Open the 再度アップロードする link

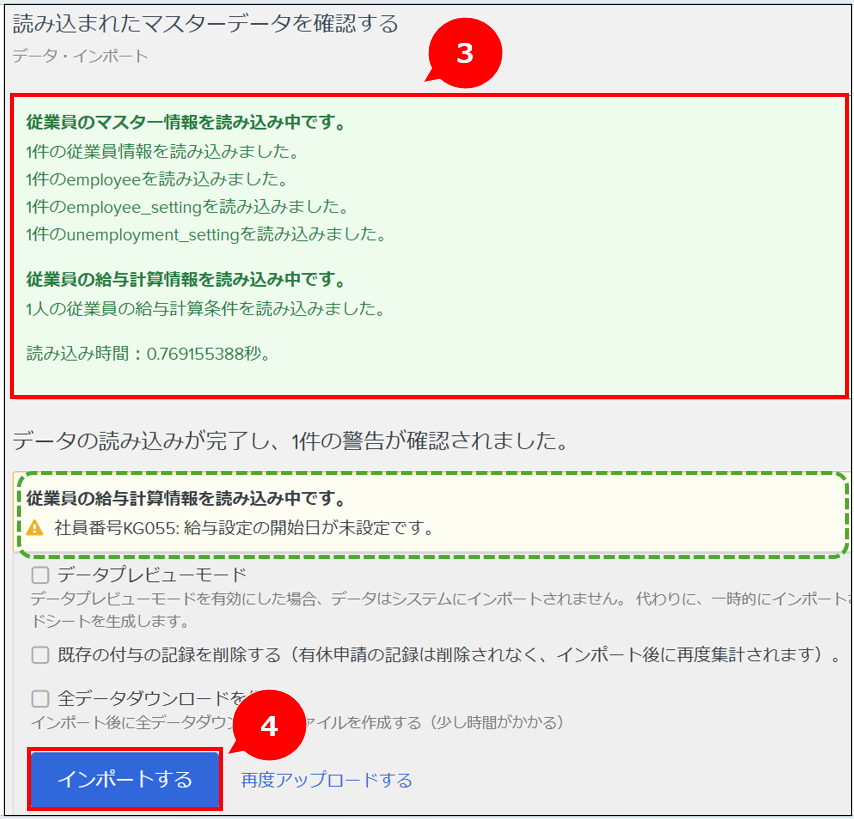tap(326, 780)
